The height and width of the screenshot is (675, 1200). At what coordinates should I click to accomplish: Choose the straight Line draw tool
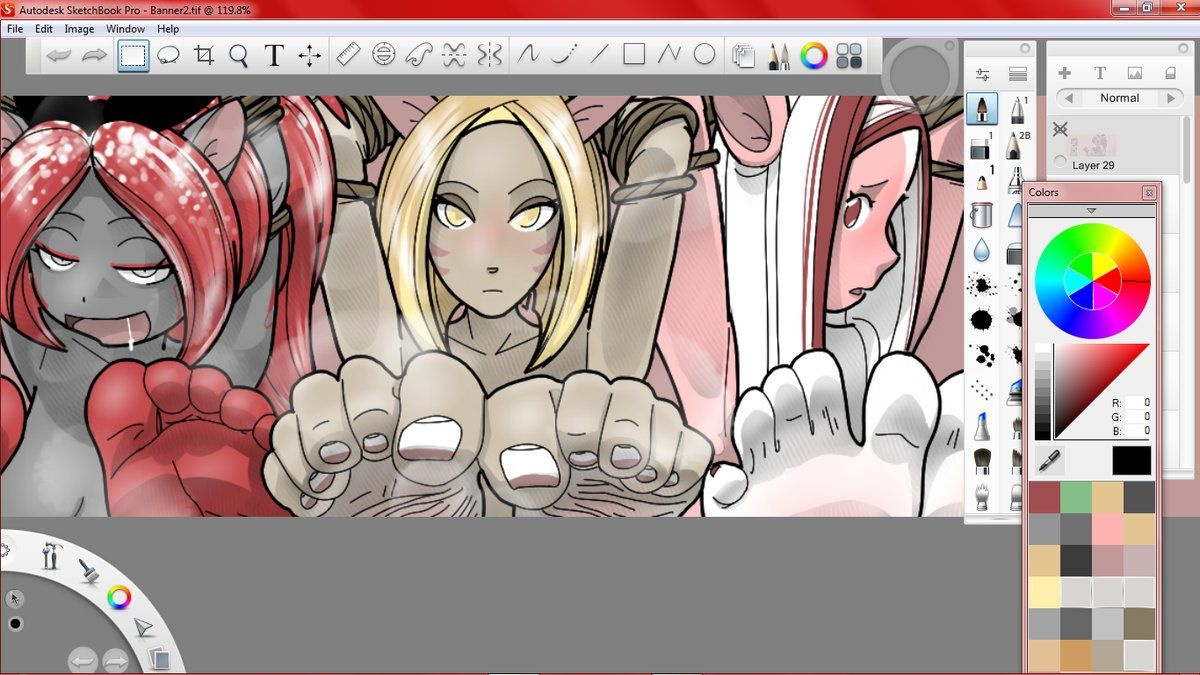pos(599,54)
